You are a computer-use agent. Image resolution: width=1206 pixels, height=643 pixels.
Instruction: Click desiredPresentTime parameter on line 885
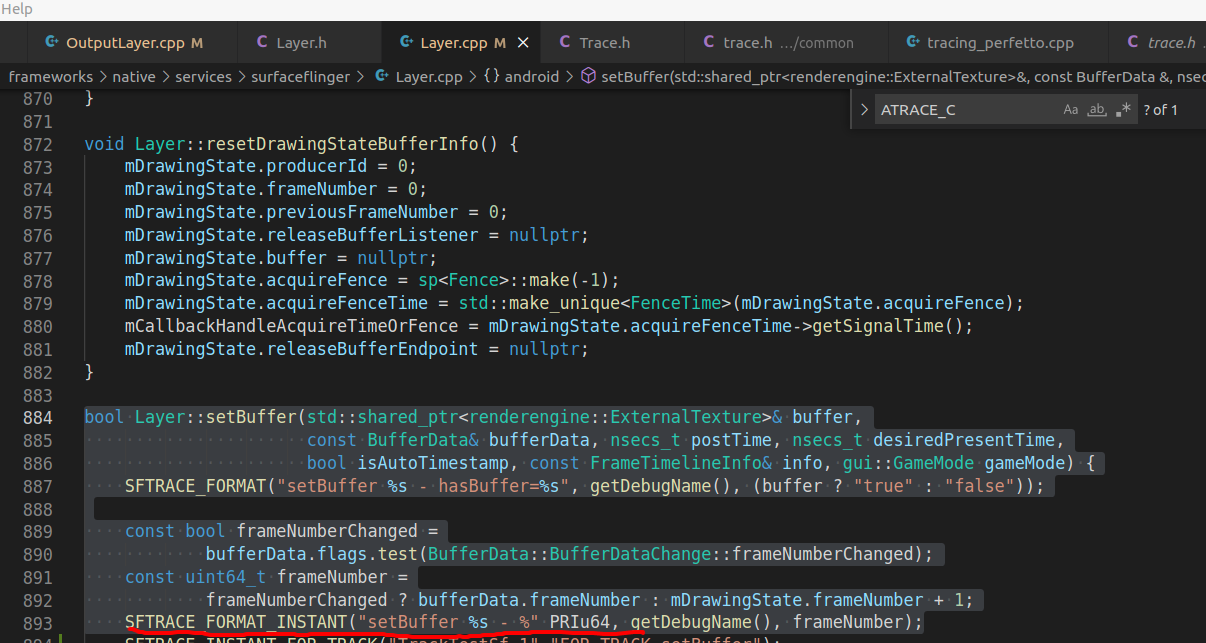coord(963,440)
